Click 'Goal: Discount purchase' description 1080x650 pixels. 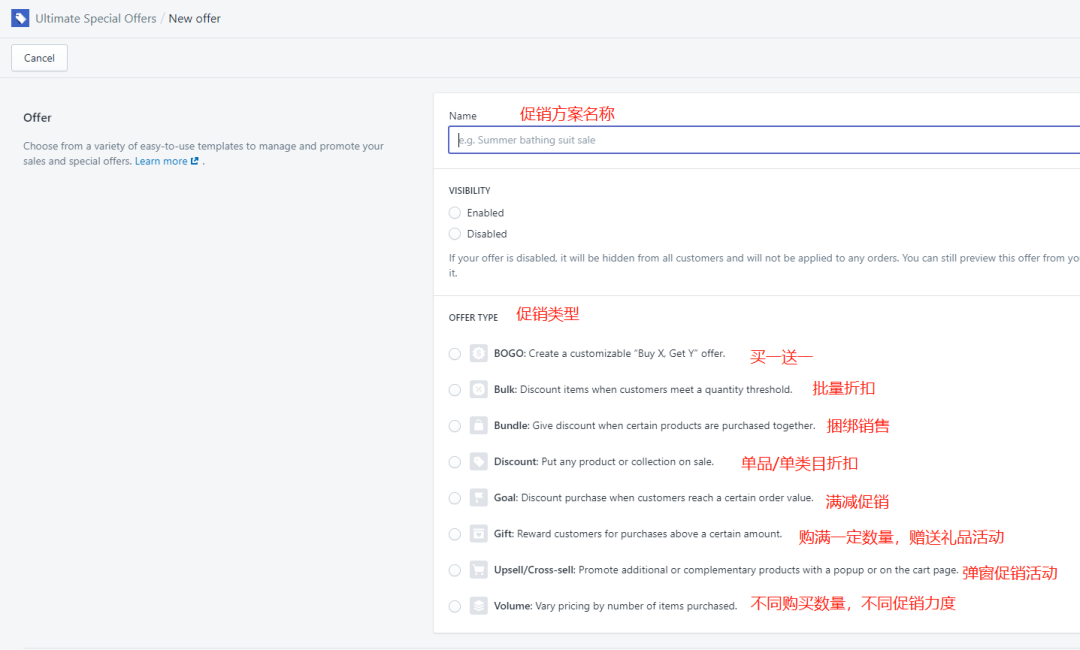[654, 497]
